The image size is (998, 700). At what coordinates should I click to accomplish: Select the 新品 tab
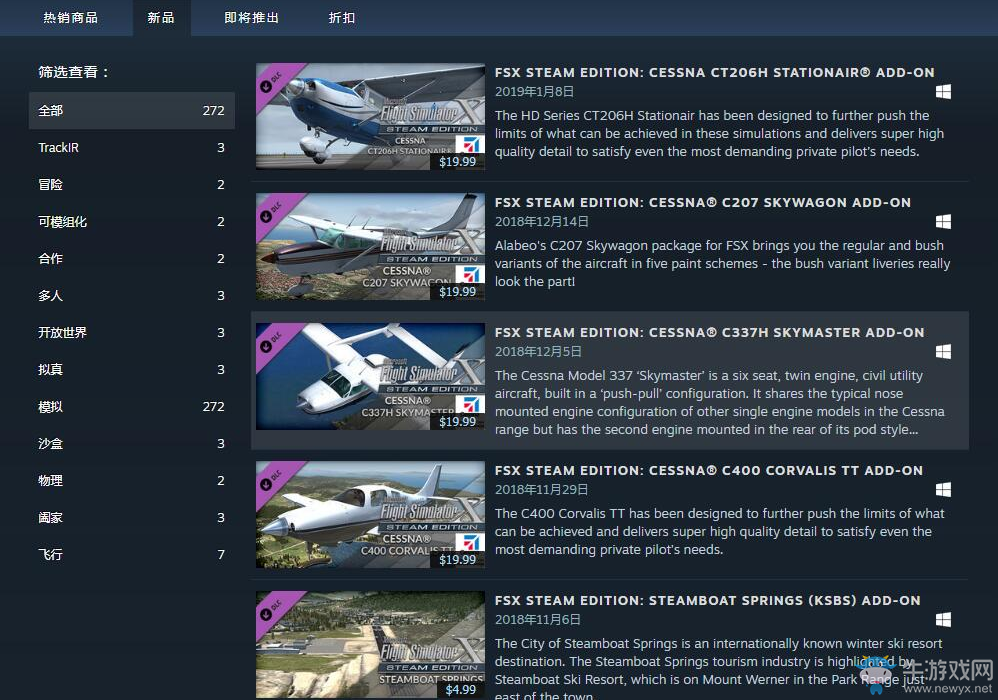(161, 18)
